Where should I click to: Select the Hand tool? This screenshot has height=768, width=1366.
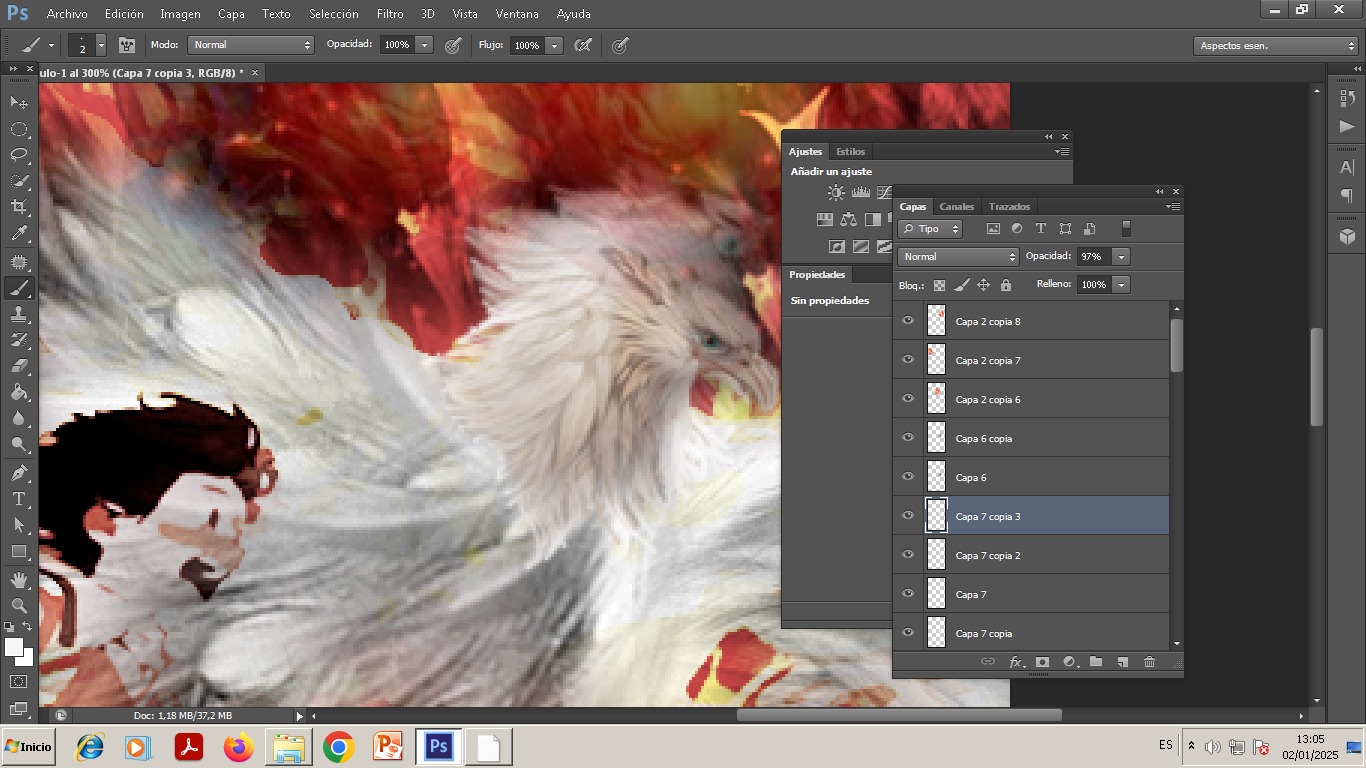19,579
